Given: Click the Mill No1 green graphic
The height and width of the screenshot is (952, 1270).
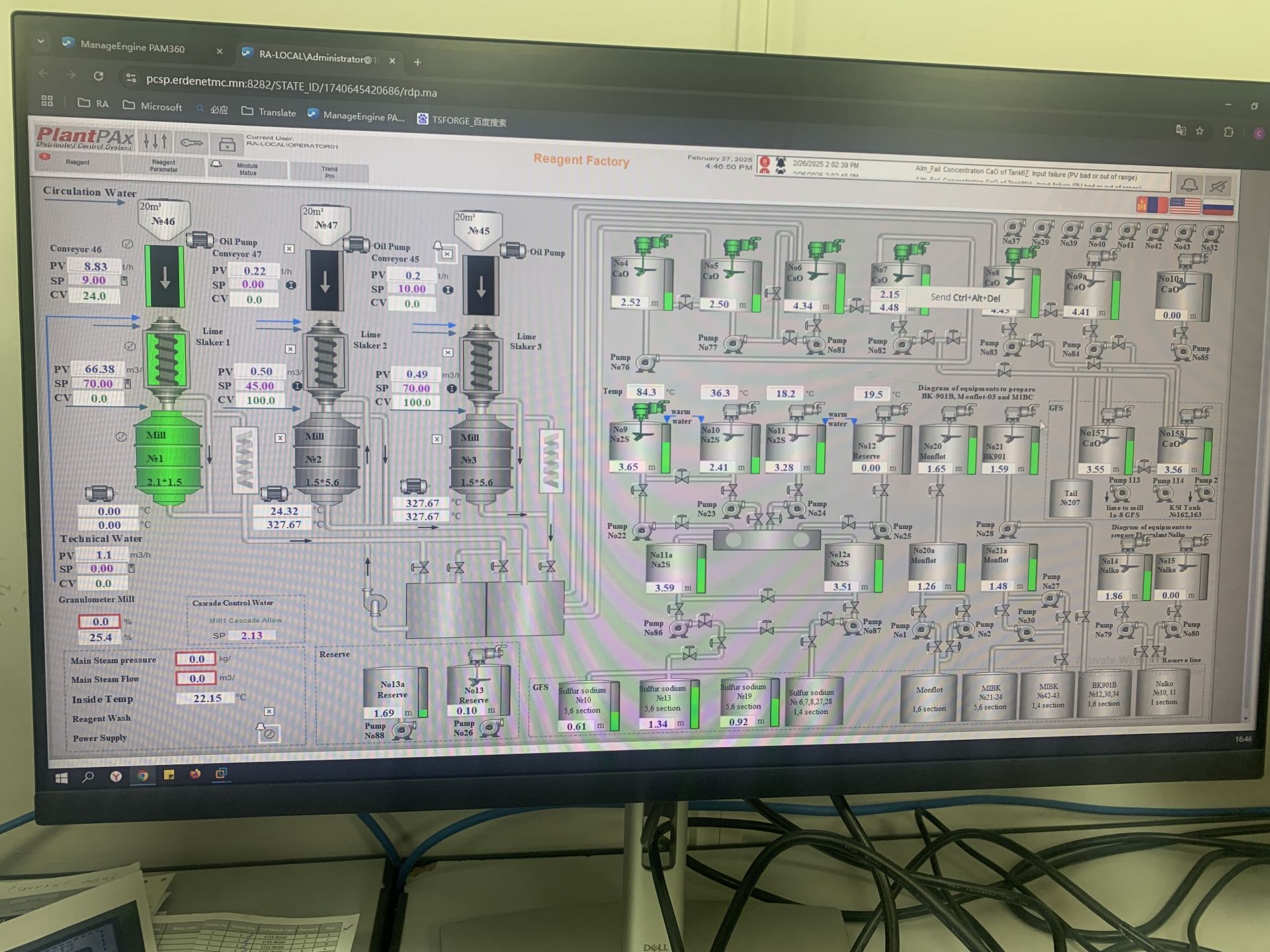Looking at the screenshot, I should (x=167, y=458).
